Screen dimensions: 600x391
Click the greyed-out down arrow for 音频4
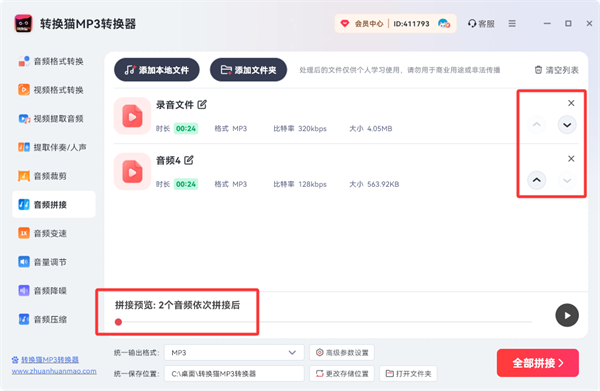(567, 180)
